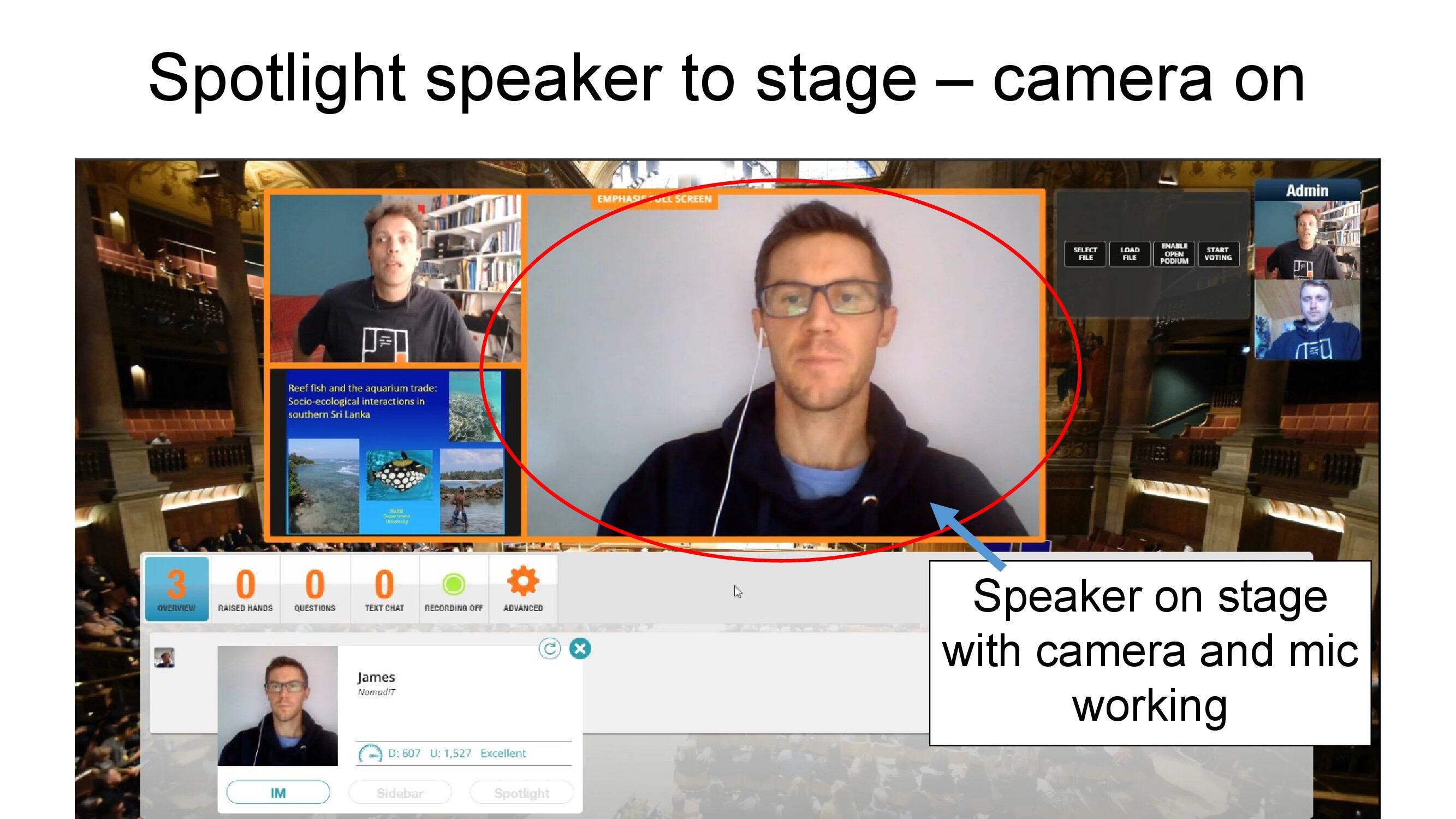Select second admin webcam thumbnail
The image size is (1456, 819).
point(1307,320)
